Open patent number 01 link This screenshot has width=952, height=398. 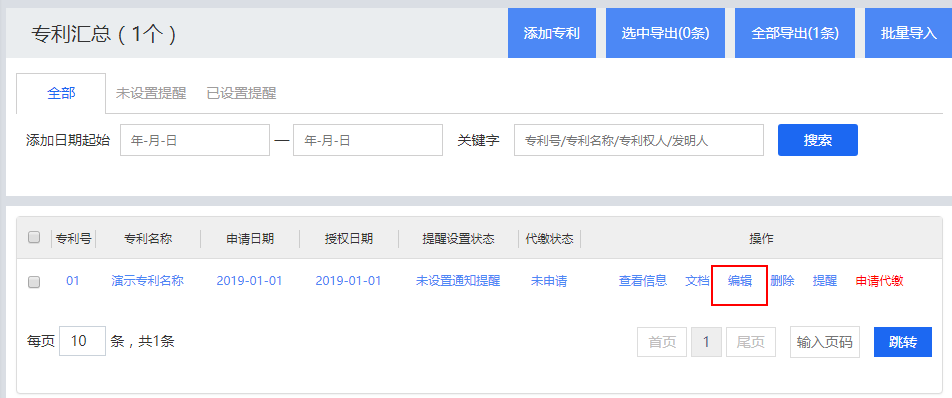73,281
